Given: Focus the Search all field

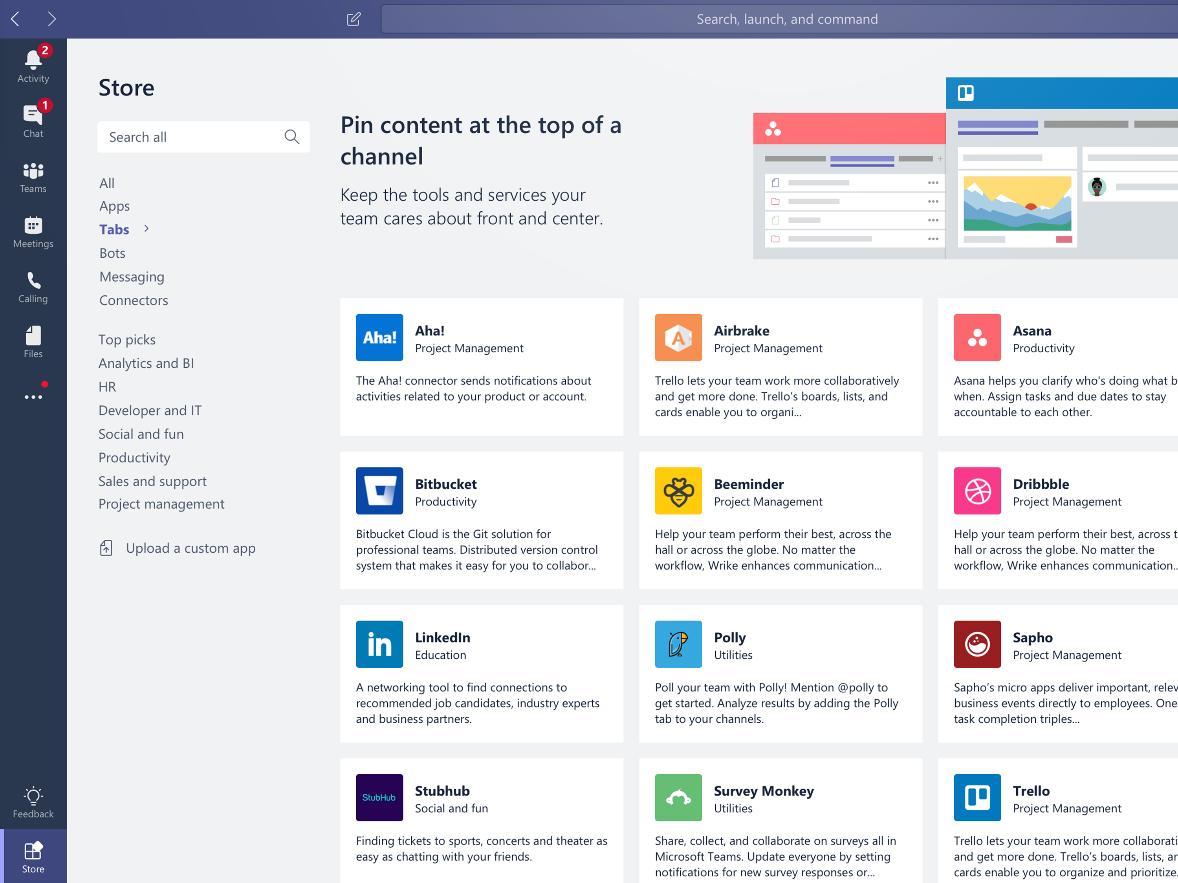Looking at the screenshot, I should [204, 137].
